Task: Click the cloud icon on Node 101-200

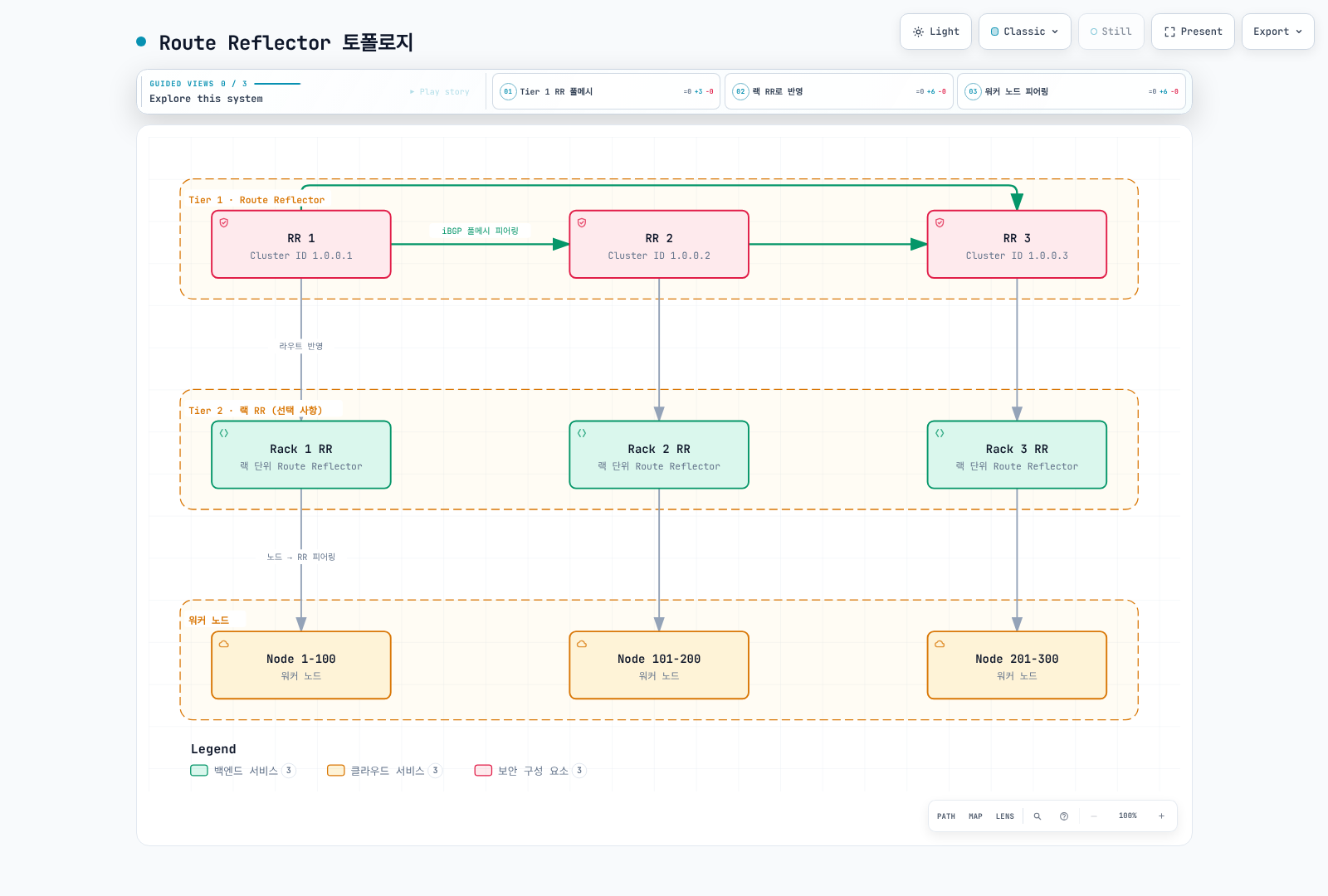Action: (582, 644)
